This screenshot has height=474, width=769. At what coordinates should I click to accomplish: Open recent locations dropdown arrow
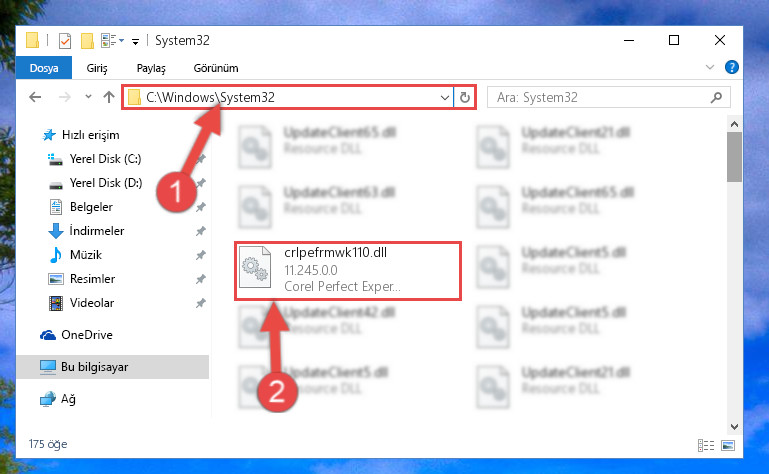(88, 97)
